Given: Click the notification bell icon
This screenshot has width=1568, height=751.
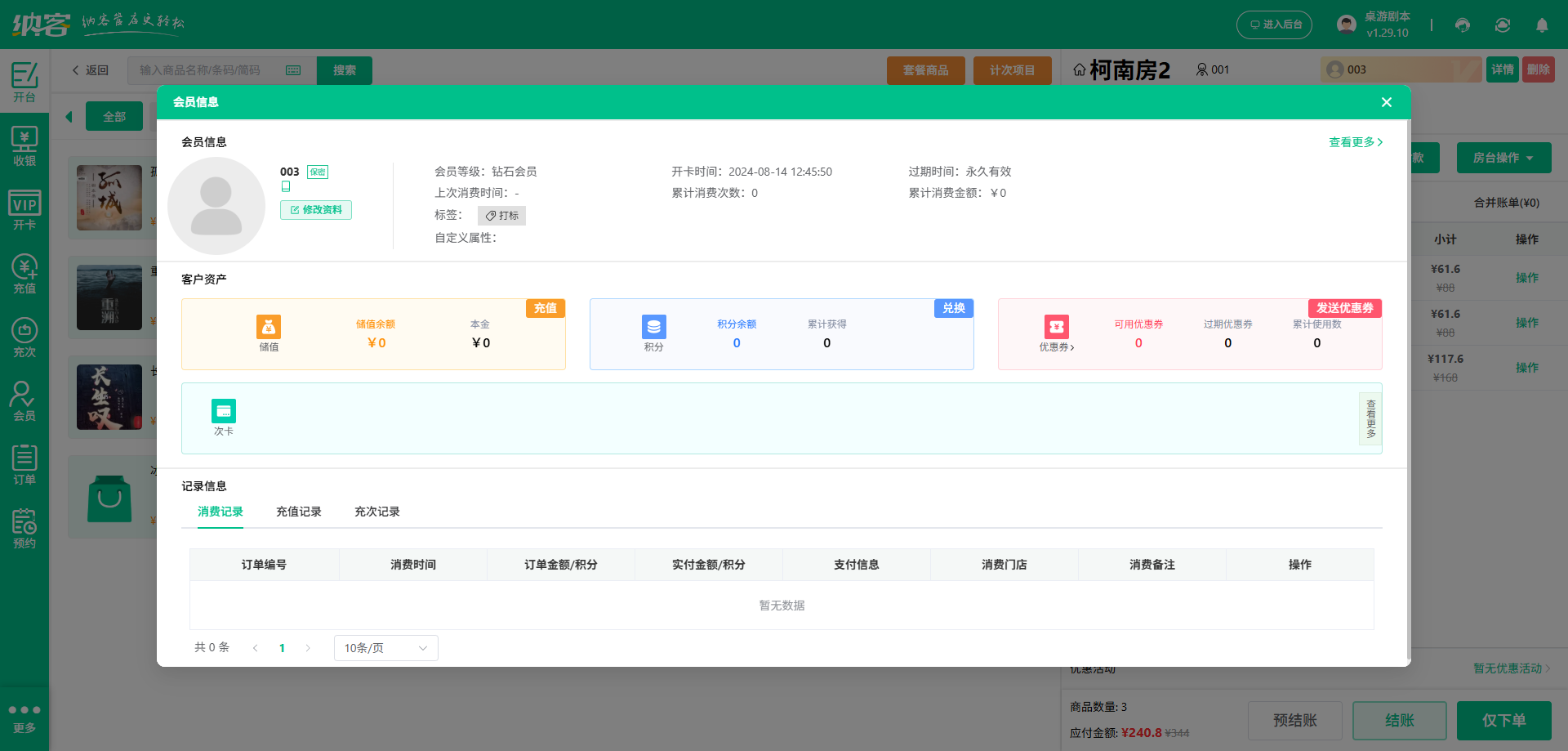Looking at the screenshot, I should (1542, 25).
